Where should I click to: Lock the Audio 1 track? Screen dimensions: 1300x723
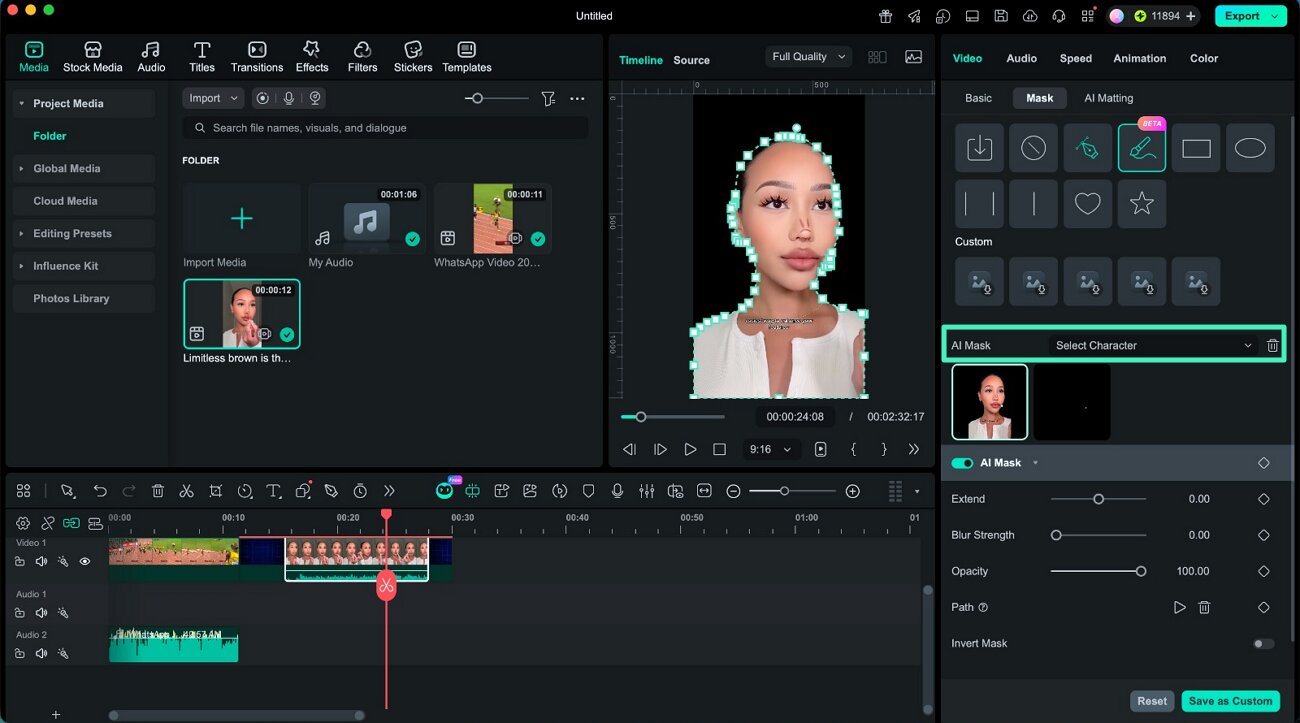[x=20, y=612]
